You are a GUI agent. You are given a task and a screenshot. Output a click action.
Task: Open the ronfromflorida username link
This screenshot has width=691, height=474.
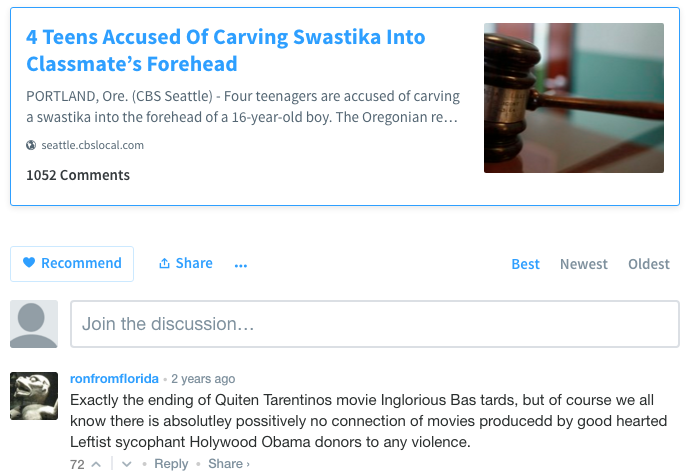click(x=114, y=379)
